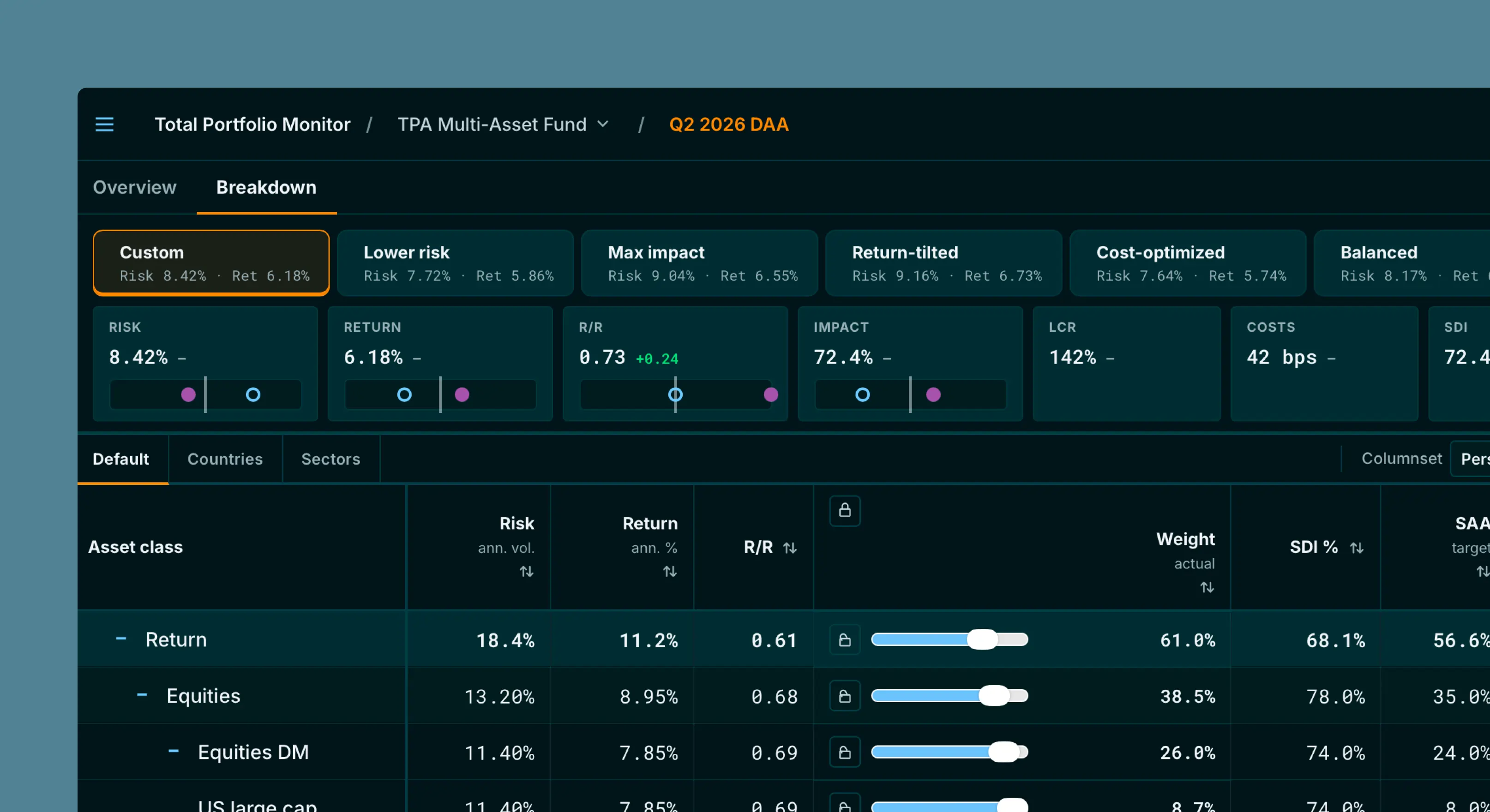Image resolution: width=1490 pixels, height=812 pixels.
Task: Click the purple marker in IMPACT gauge
Action: [933, 395]
